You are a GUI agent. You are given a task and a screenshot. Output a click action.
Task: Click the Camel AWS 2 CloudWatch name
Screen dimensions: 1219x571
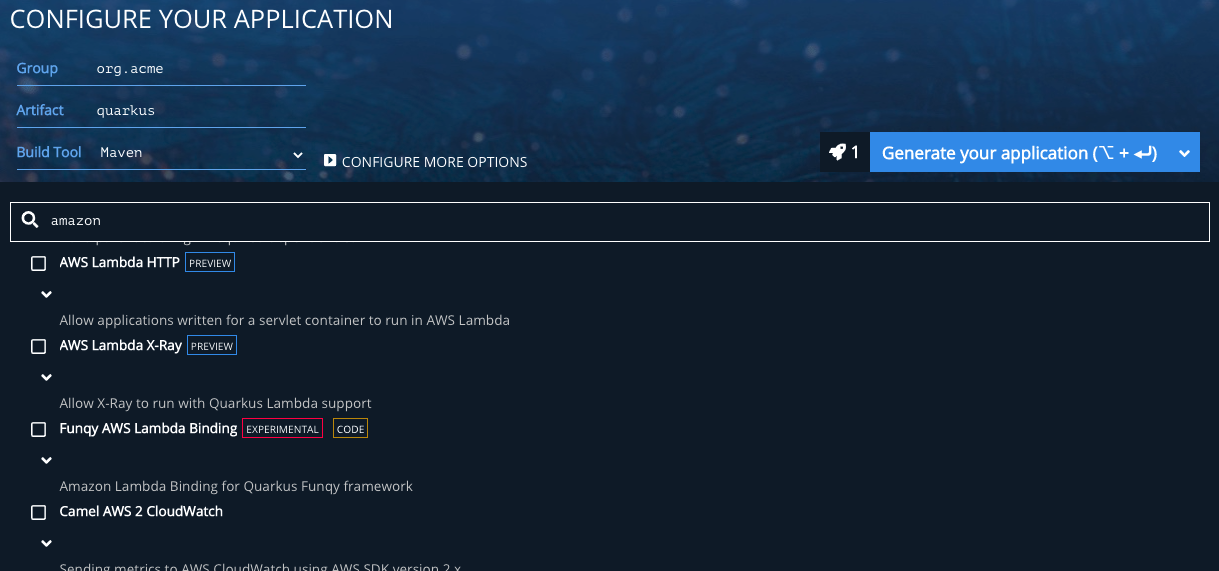click(141, 511)
